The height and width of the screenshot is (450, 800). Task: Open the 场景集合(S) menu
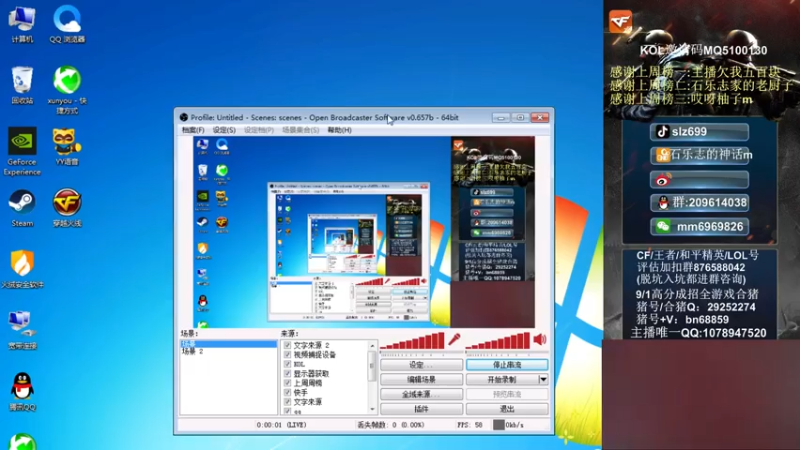(301, 130)
